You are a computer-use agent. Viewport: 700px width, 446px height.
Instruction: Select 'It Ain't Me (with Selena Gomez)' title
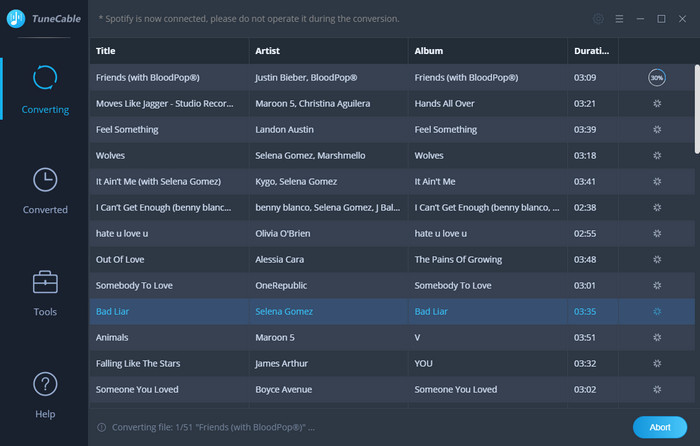[x=158, y=182]
